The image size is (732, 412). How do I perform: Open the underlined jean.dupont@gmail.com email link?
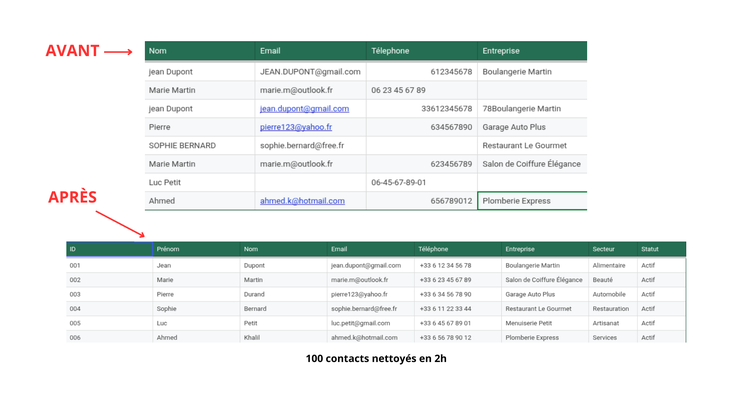coord(304,109)
